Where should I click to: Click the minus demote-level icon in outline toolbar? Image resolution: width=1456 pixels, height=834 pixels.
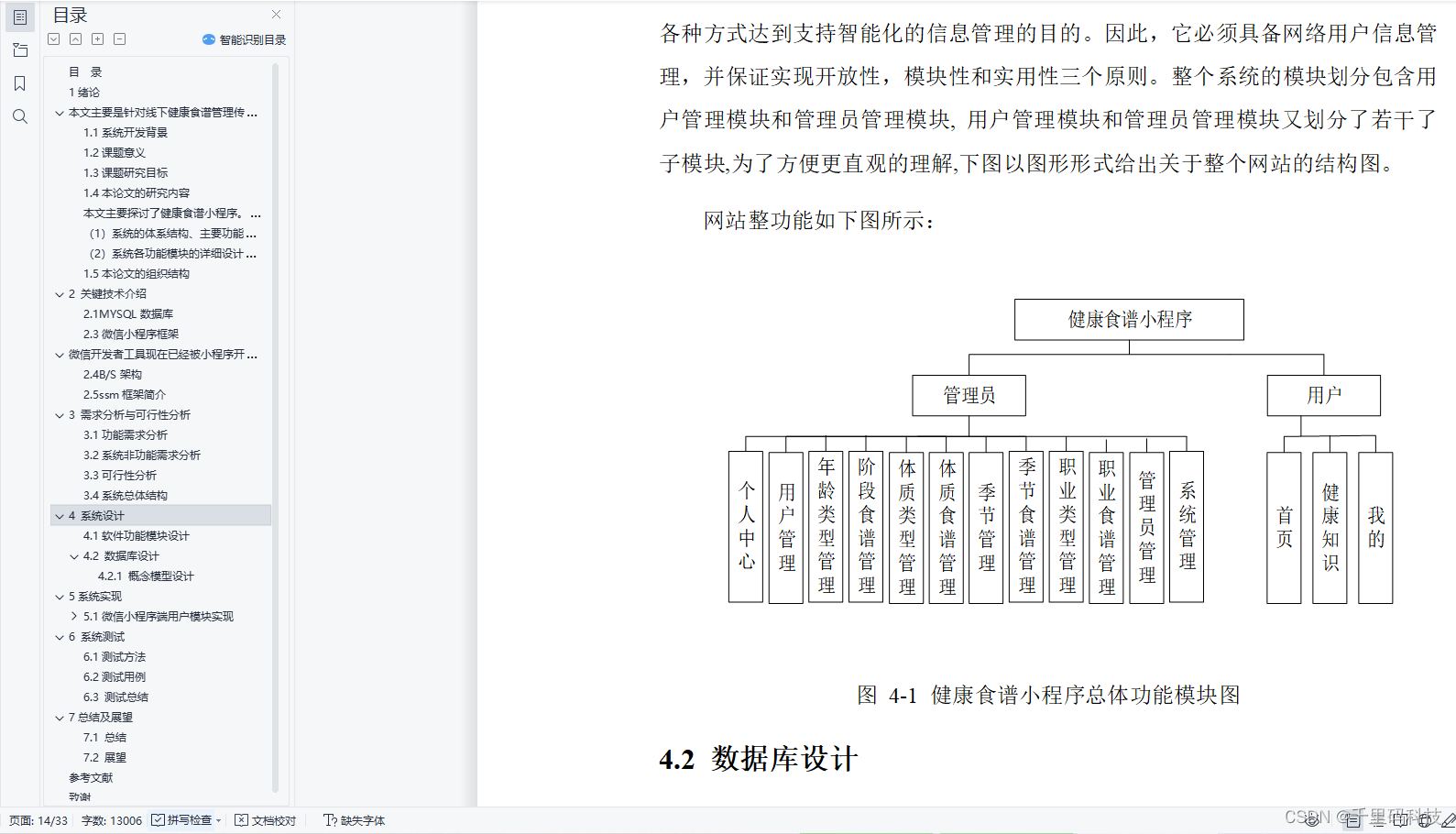tap(120, 39)
